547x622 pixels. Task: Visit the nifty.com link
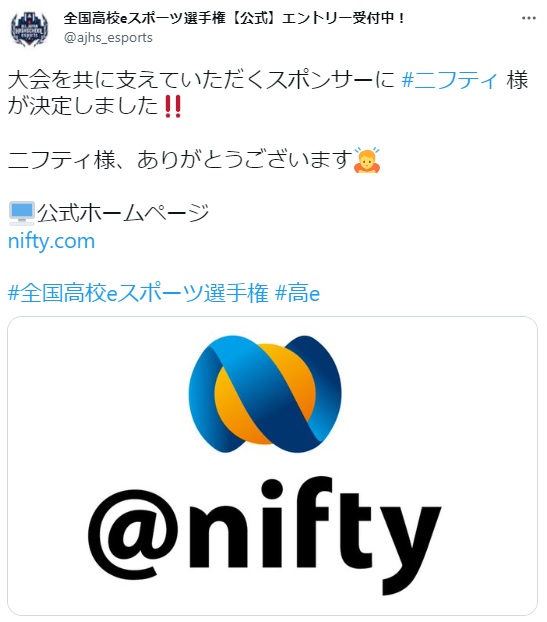click(x=51, y=241)
